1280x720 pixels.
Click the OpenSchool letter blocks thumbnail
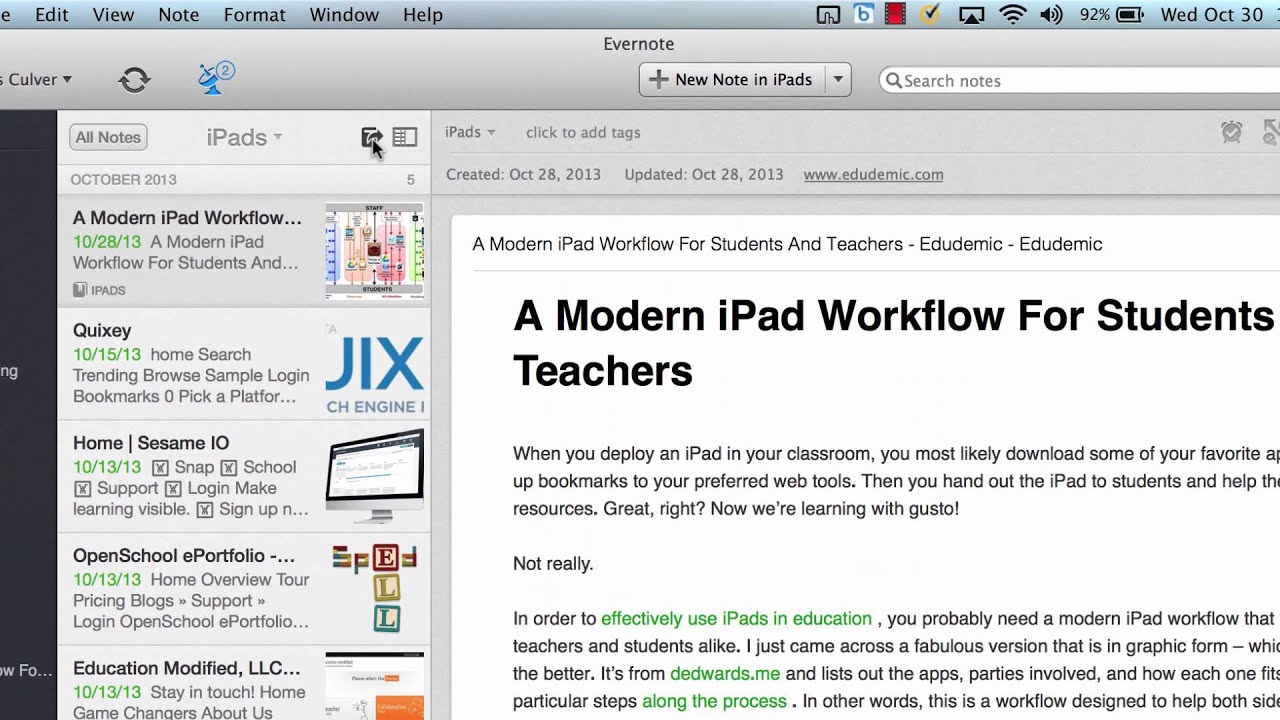375,589
